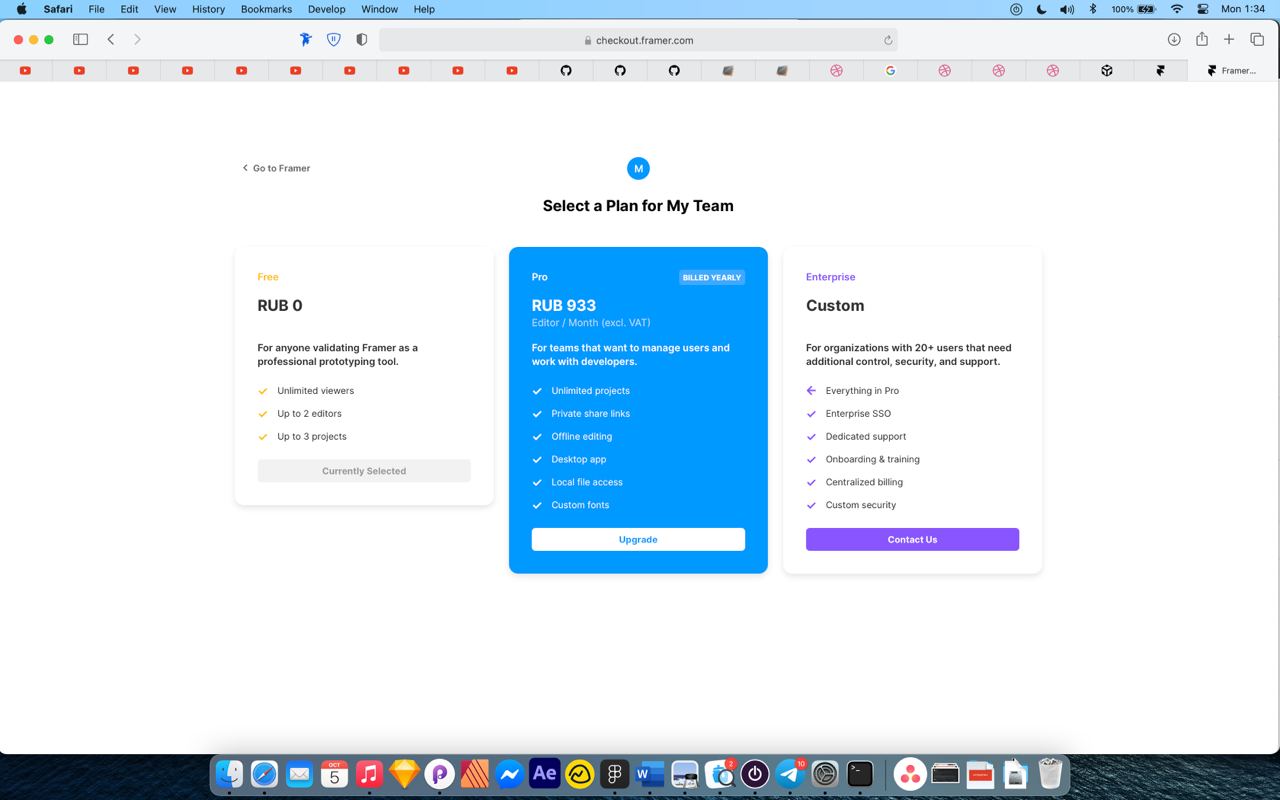Click the 'Local file access' feature
Image resolution: width=1280 pixels, height=800 pixels.
[587, 482]
